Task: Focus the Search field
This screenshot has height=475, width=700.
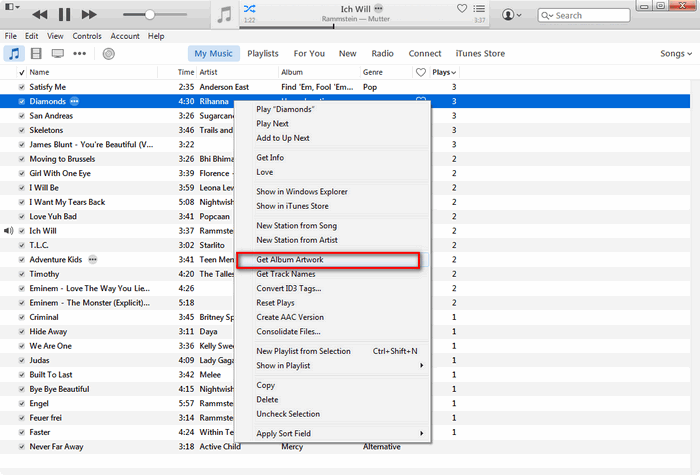Action: pos(584,15)
